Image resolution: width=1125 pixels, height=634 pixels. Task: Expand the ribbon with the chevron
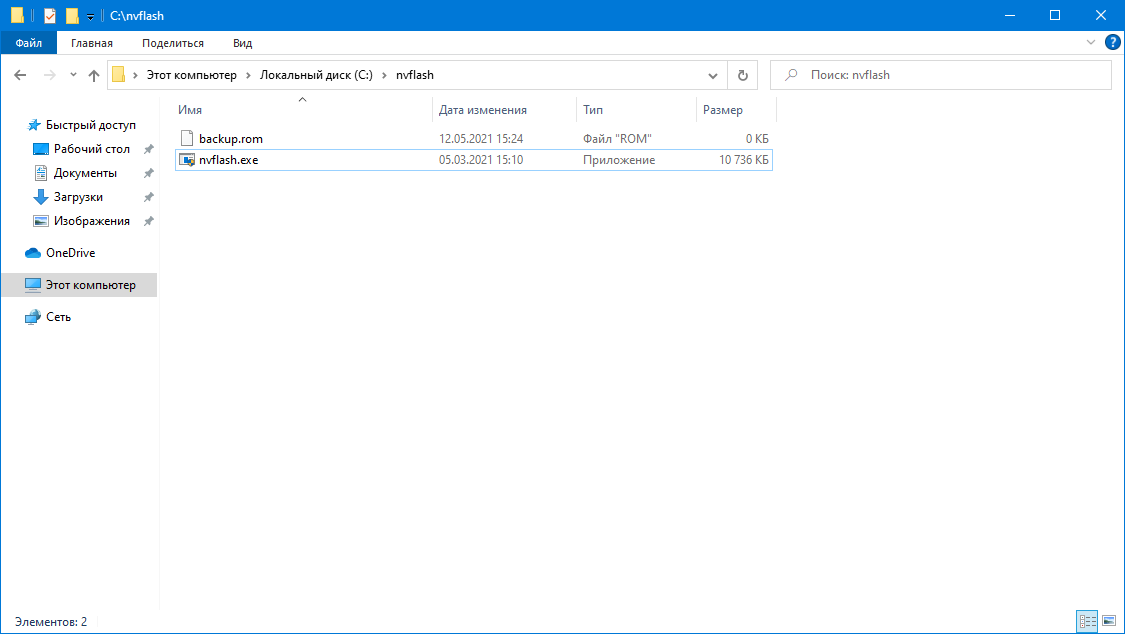(x=1091, y=43)
